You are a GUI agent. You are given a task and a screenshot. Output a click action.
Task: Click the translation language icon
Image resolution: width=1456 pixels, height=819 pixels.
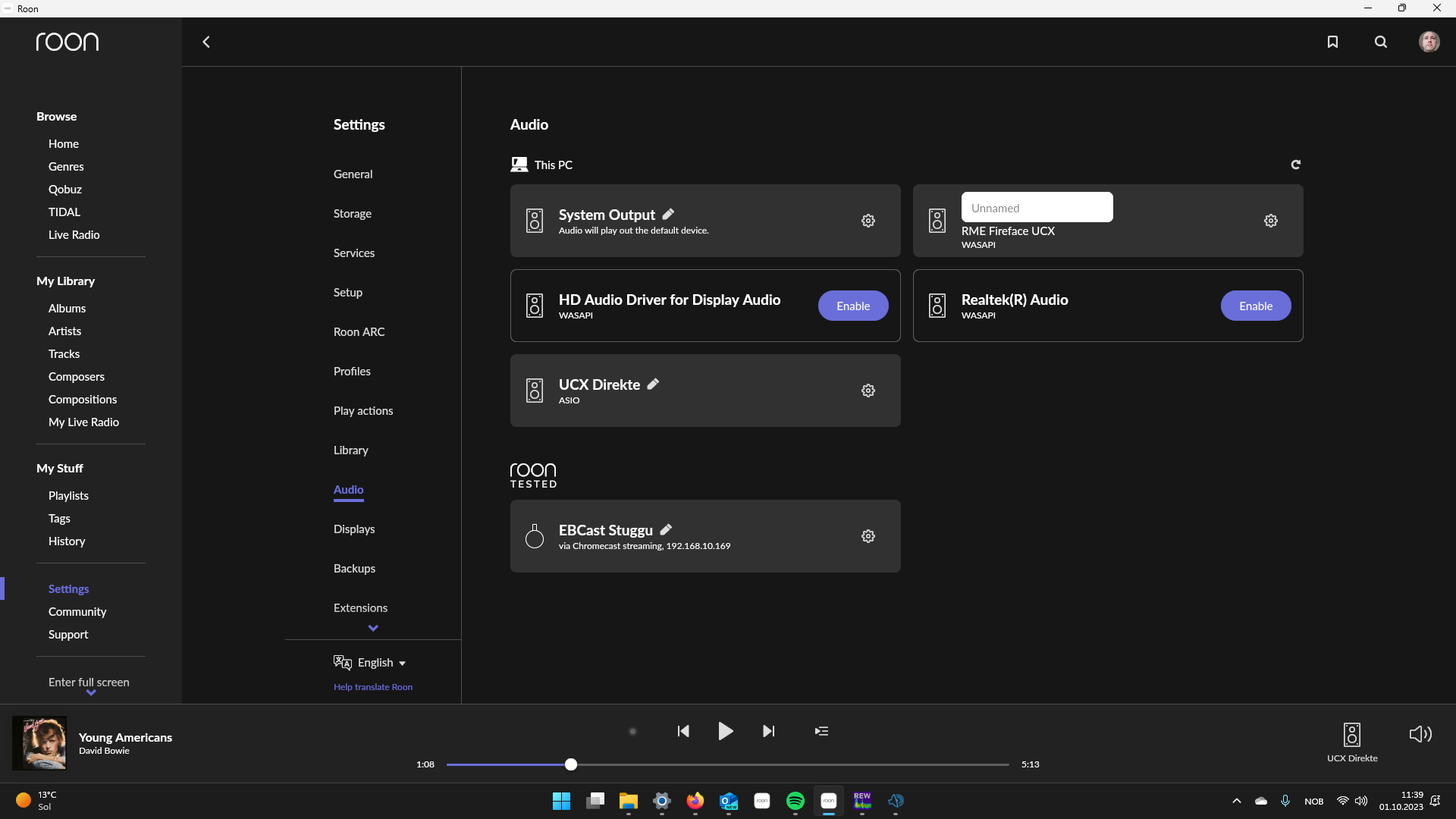(342, 663)
